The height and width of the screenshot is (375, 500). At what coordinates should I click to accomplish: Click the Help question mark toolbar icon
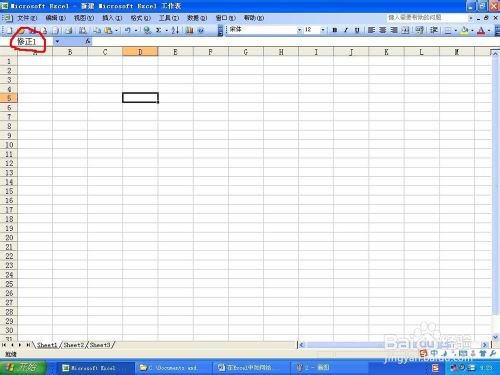201,30
